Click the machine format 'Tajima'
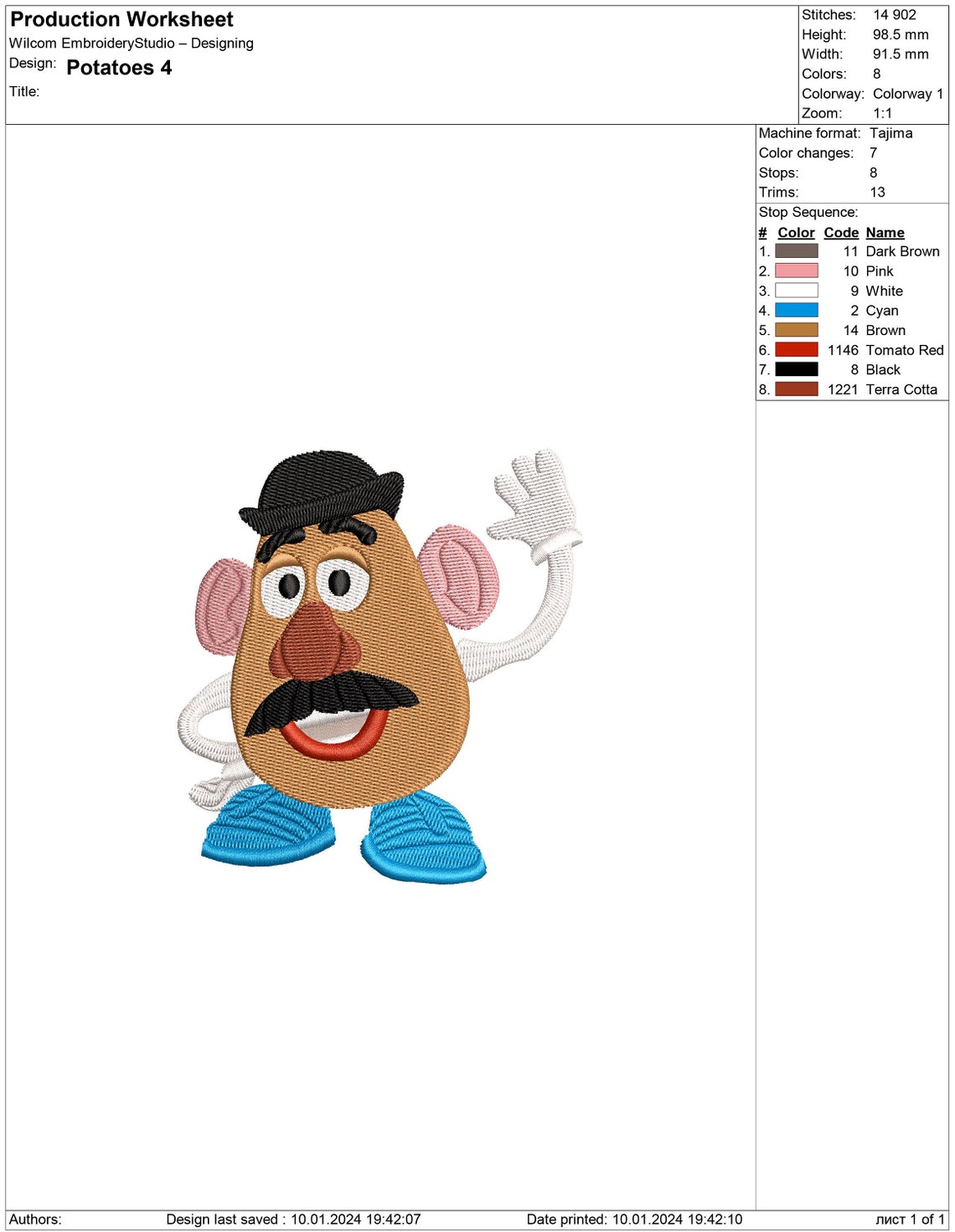The image size is (955, 1232). (891, 133)
